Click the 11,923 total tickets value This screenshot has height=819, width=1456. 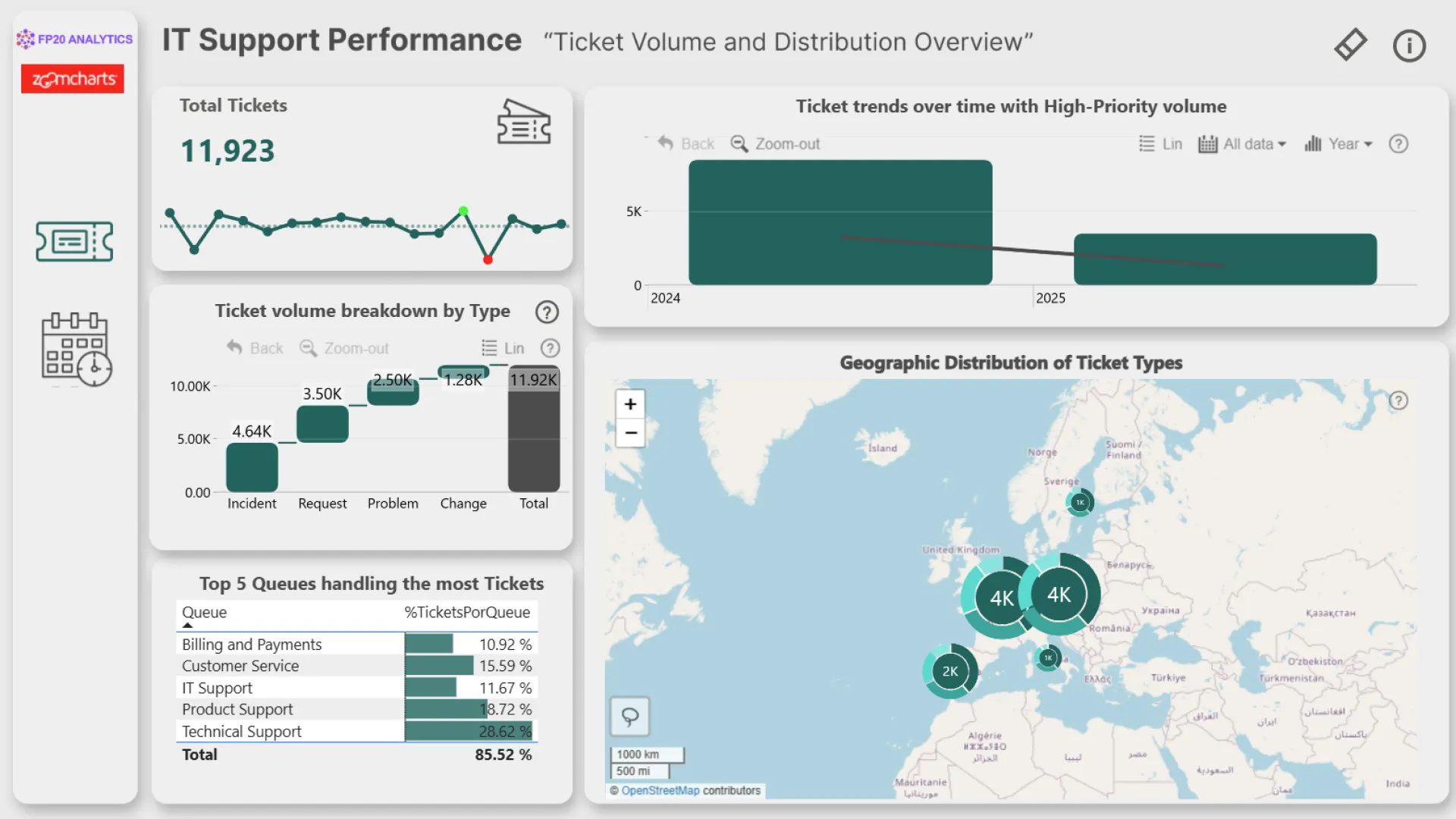click(x=227, y=151)
